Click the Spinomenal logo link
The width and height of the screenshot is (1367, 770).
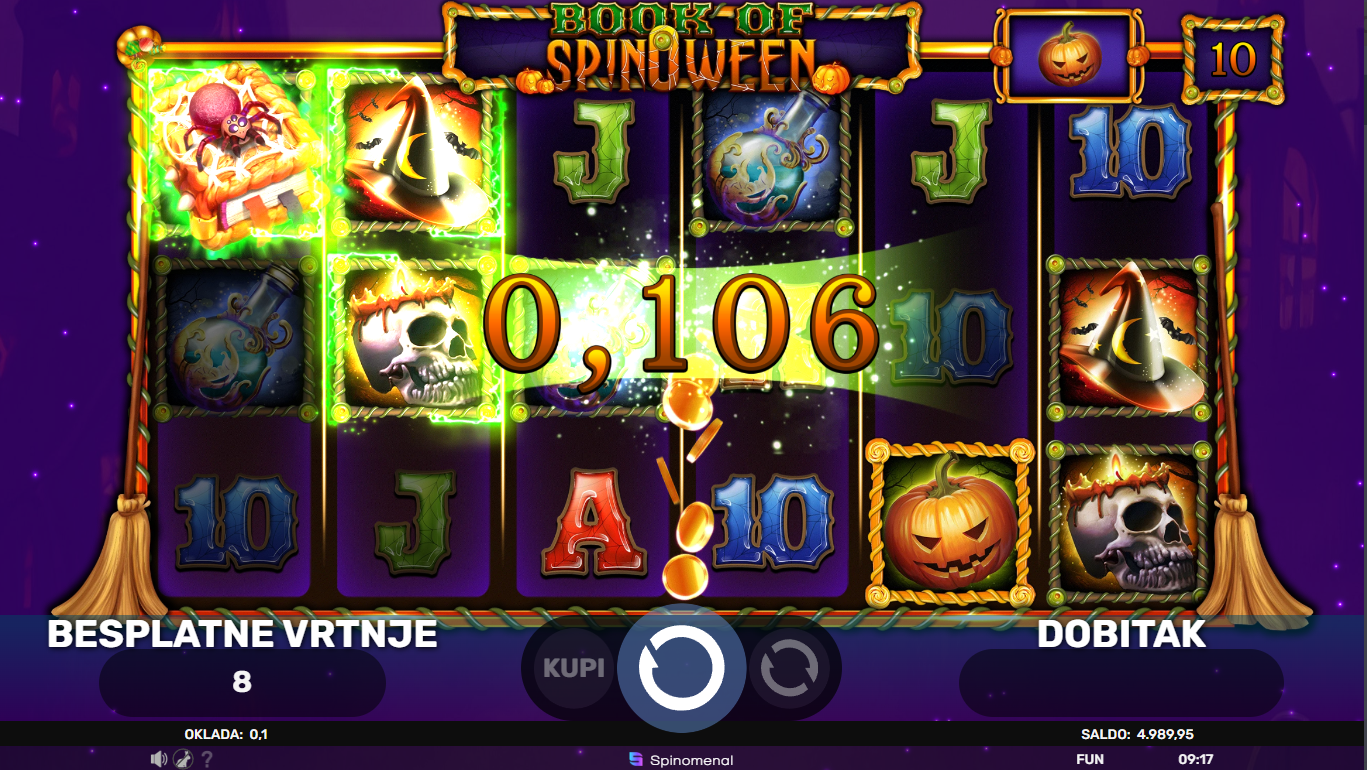[681, 760]
